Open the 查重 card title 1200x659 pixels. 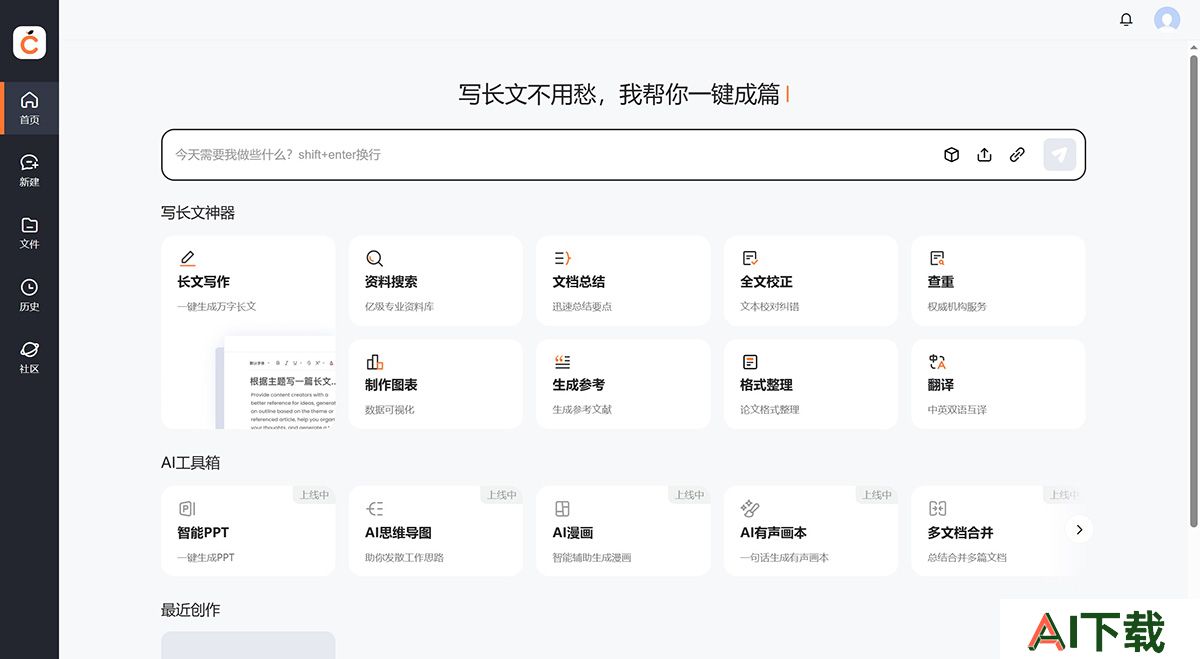940,282
